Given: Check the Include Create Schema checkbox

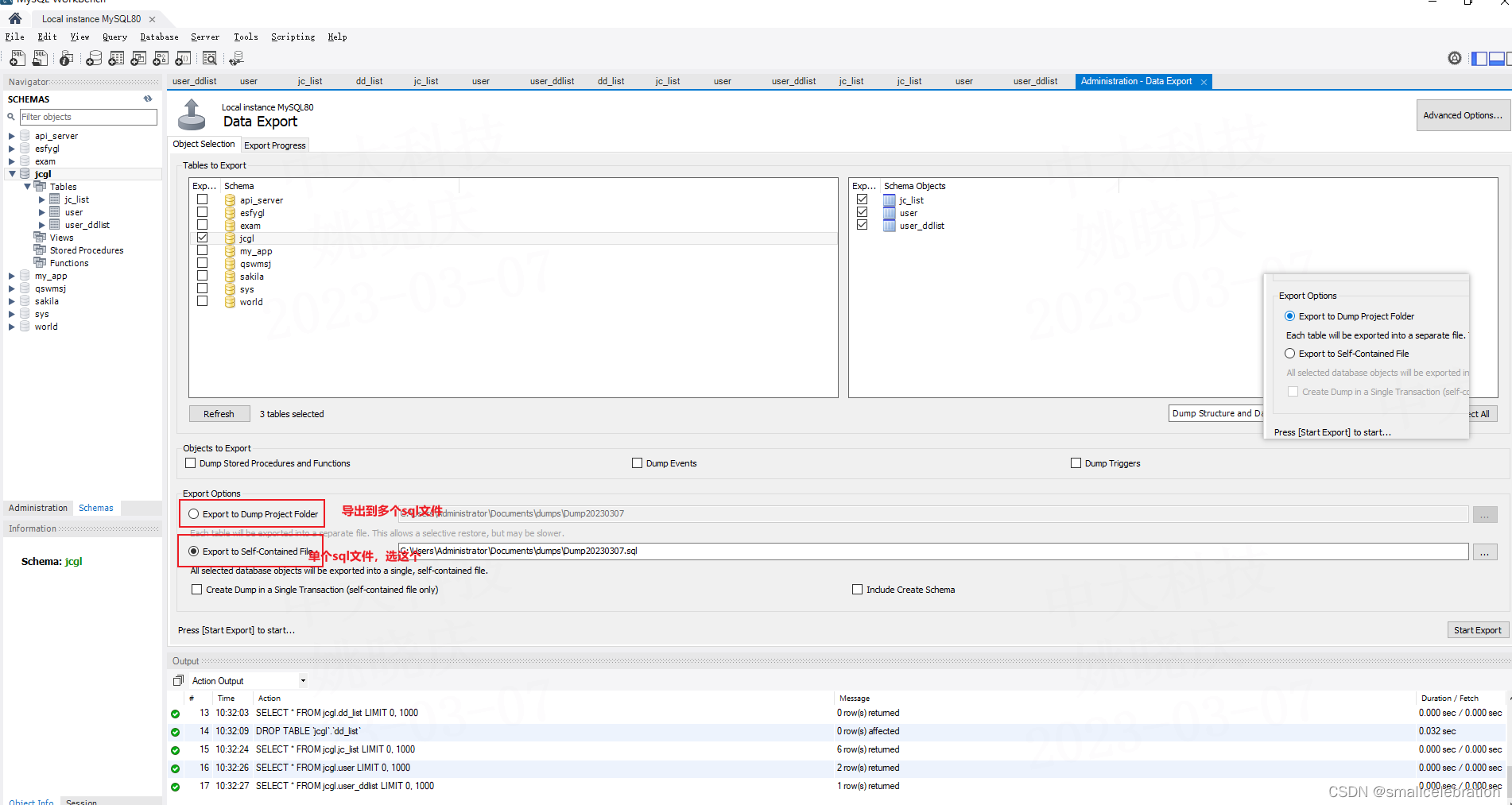Looking at the screenshot, I should click(857, 589).
